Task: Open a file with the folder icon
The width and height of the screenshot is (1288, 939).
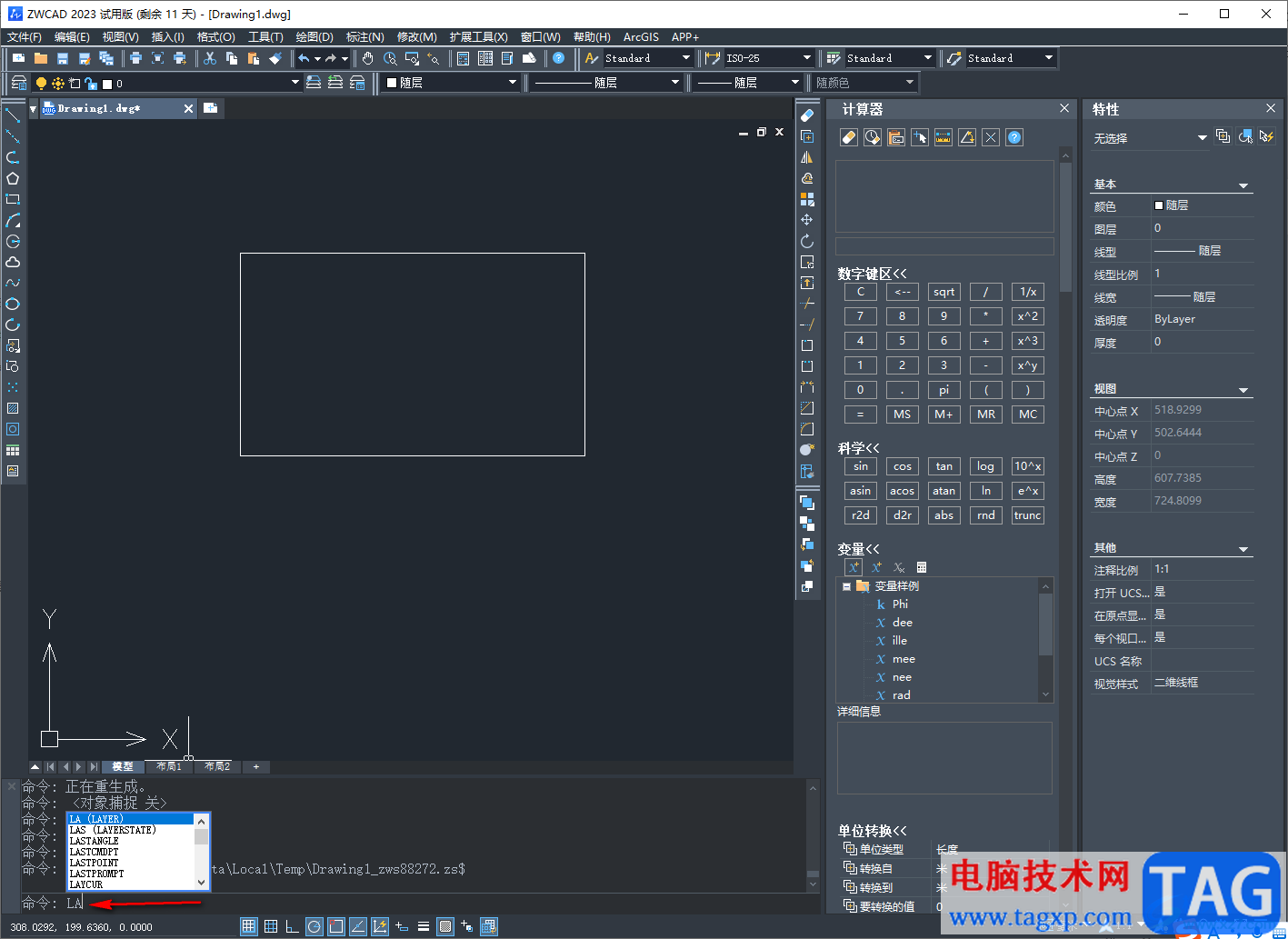Action: (x=41, y=58)
